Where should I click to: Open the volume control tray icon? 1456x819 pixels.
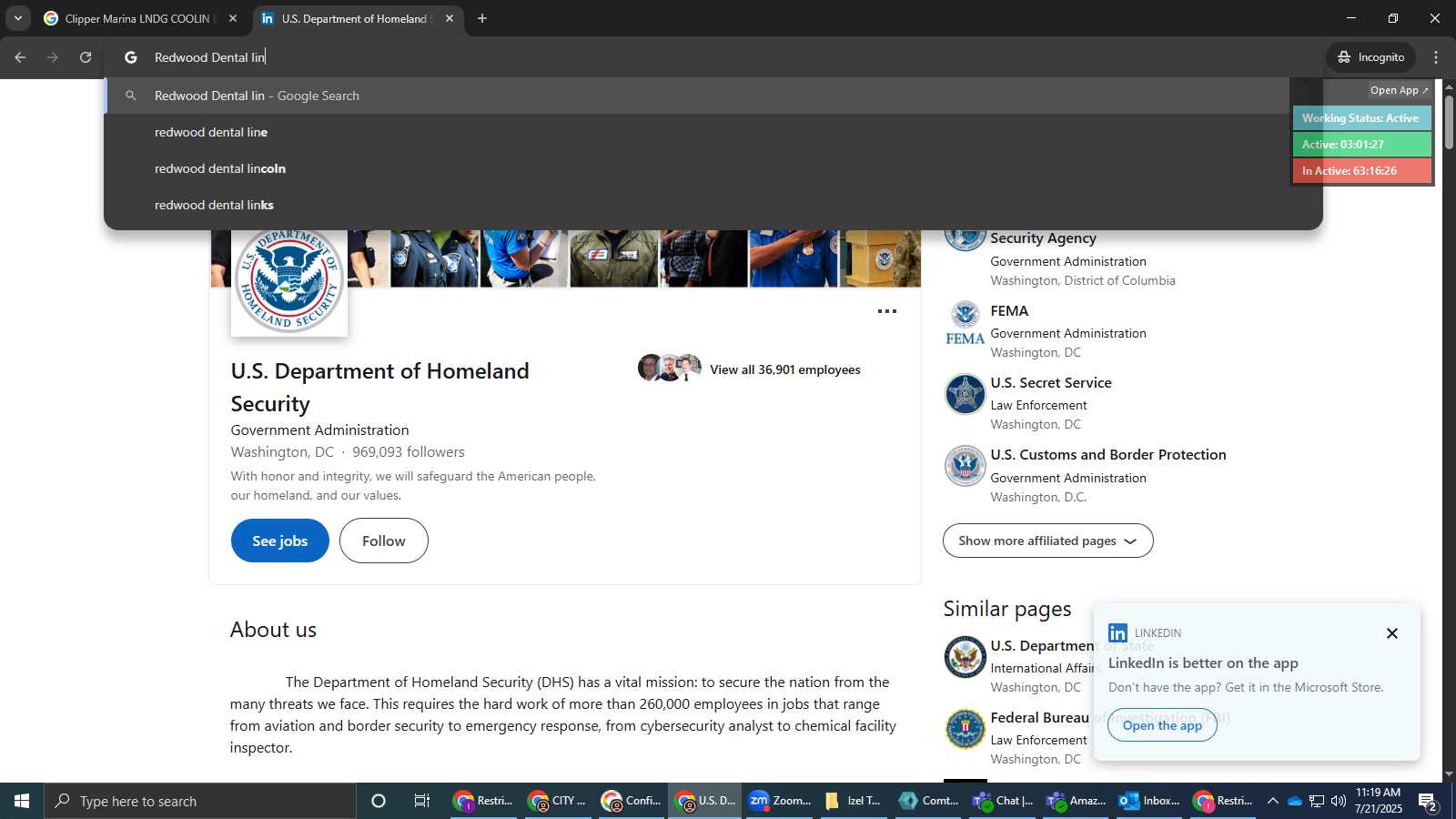click(1339, 801)
